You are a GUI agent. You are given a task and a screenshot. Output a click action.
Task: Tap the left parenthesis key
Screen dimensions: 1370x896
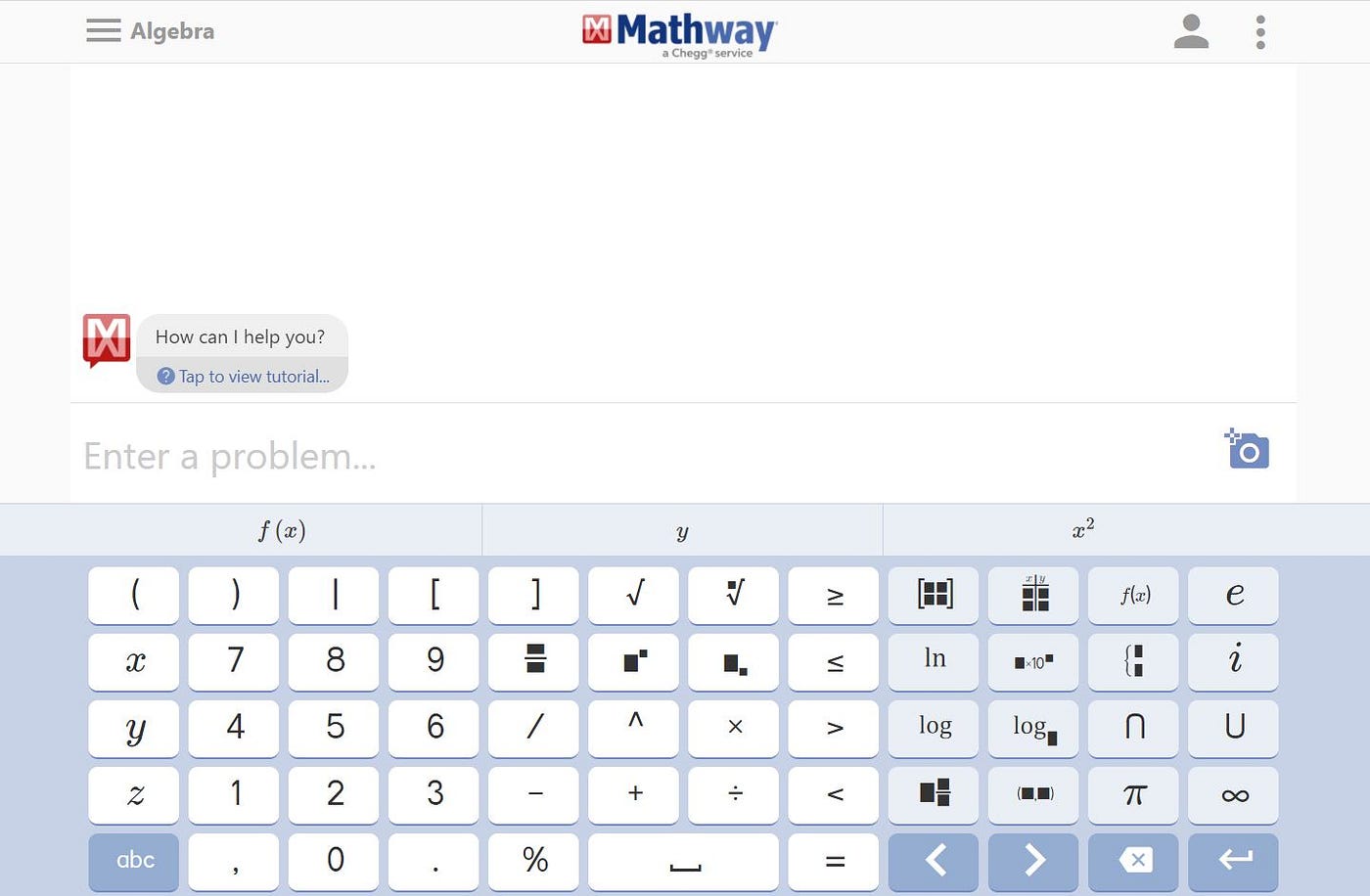134,595
